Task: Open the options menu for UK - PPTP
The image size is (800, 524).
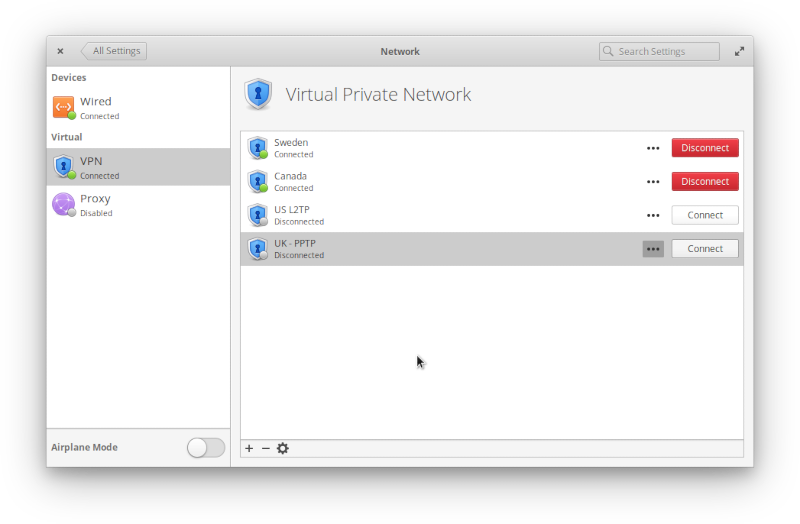Action: (653, 249)
